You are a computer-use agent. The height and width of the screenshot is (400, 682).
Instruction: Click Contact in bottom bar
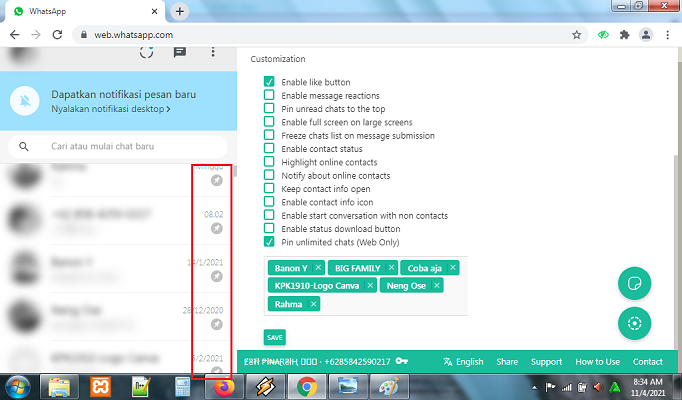[648, 362]
